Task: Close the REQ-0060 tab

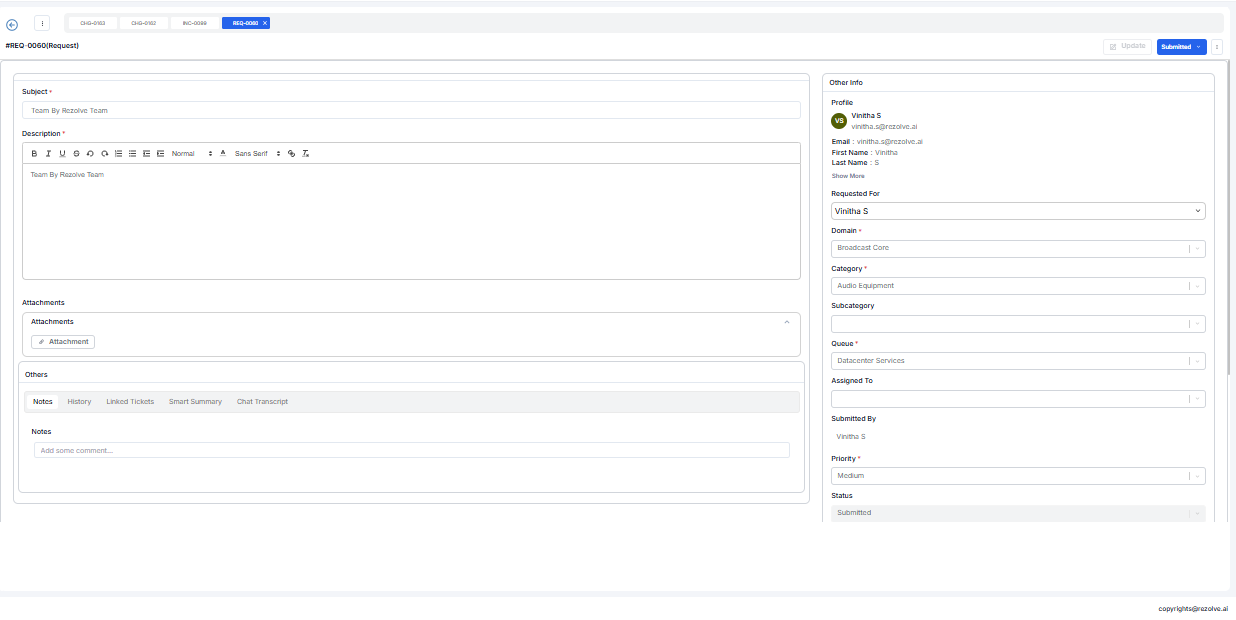Action: click(x=265, y=23)
